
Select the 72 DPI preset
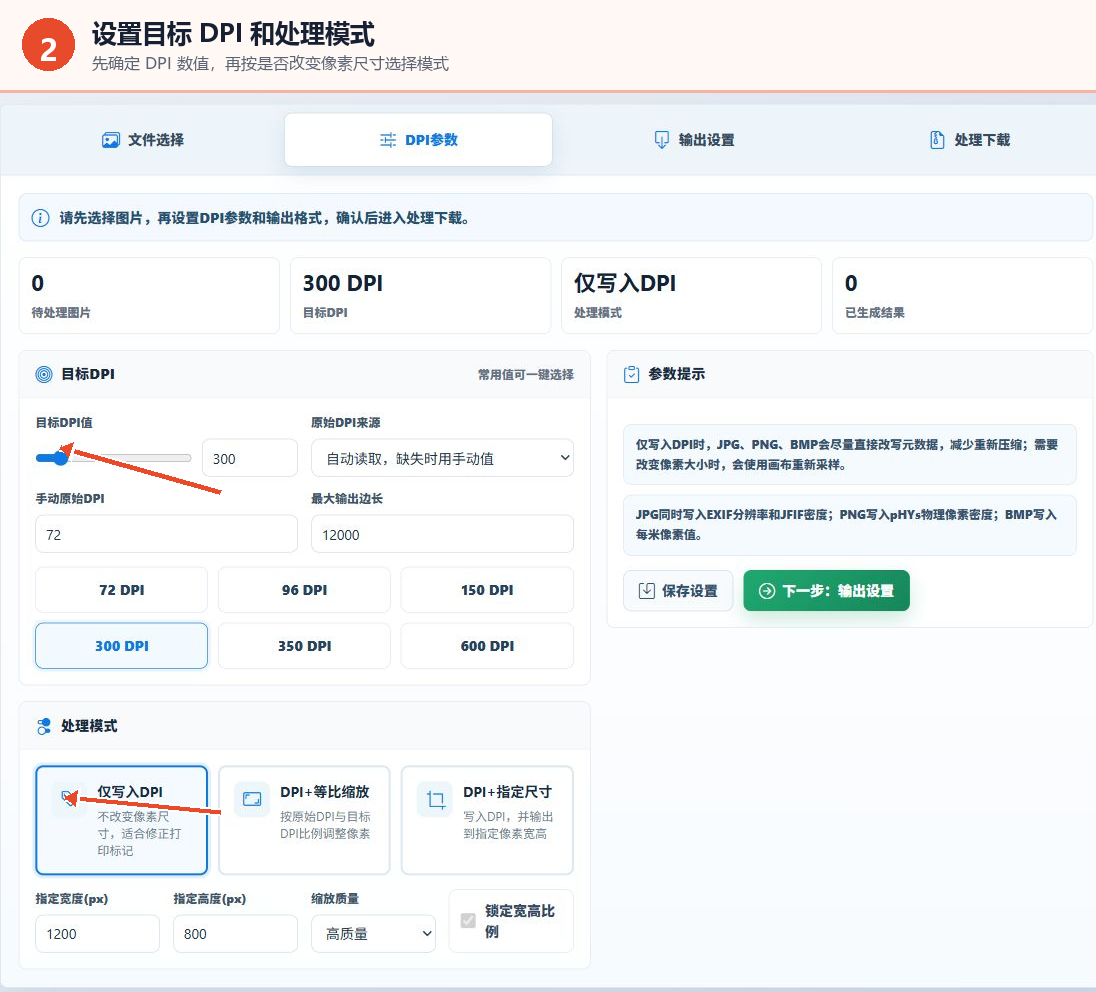pos(122,590)
